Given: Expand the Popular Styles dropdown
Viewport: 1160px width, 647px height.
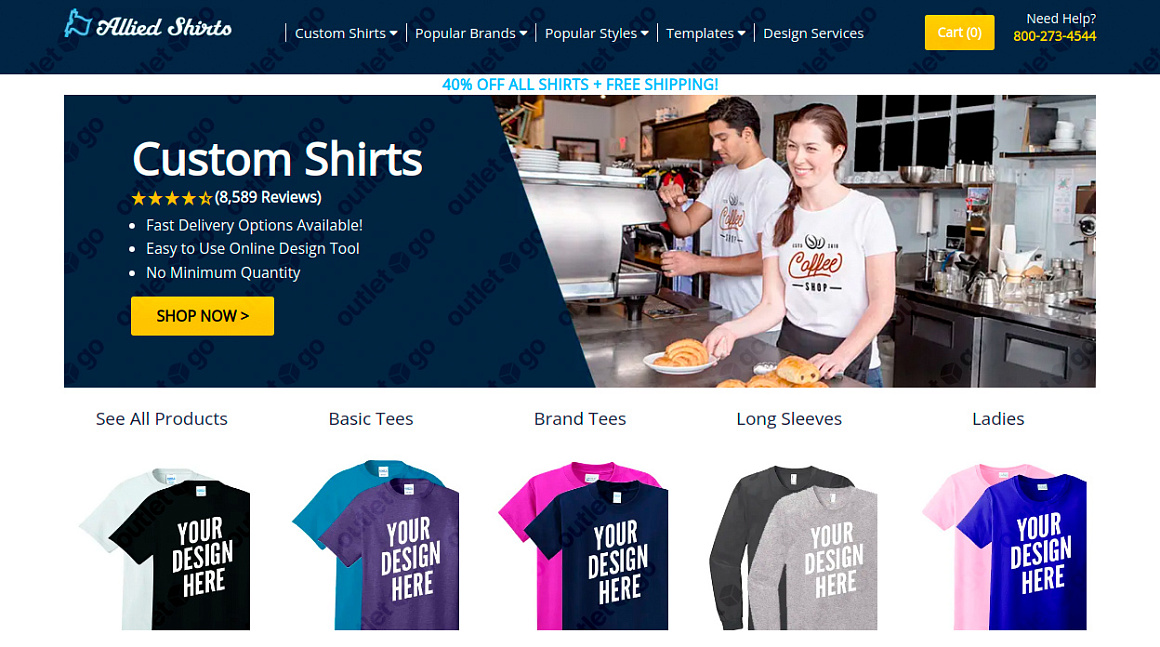Looking at the screenshot, I should tap(596, 33).
